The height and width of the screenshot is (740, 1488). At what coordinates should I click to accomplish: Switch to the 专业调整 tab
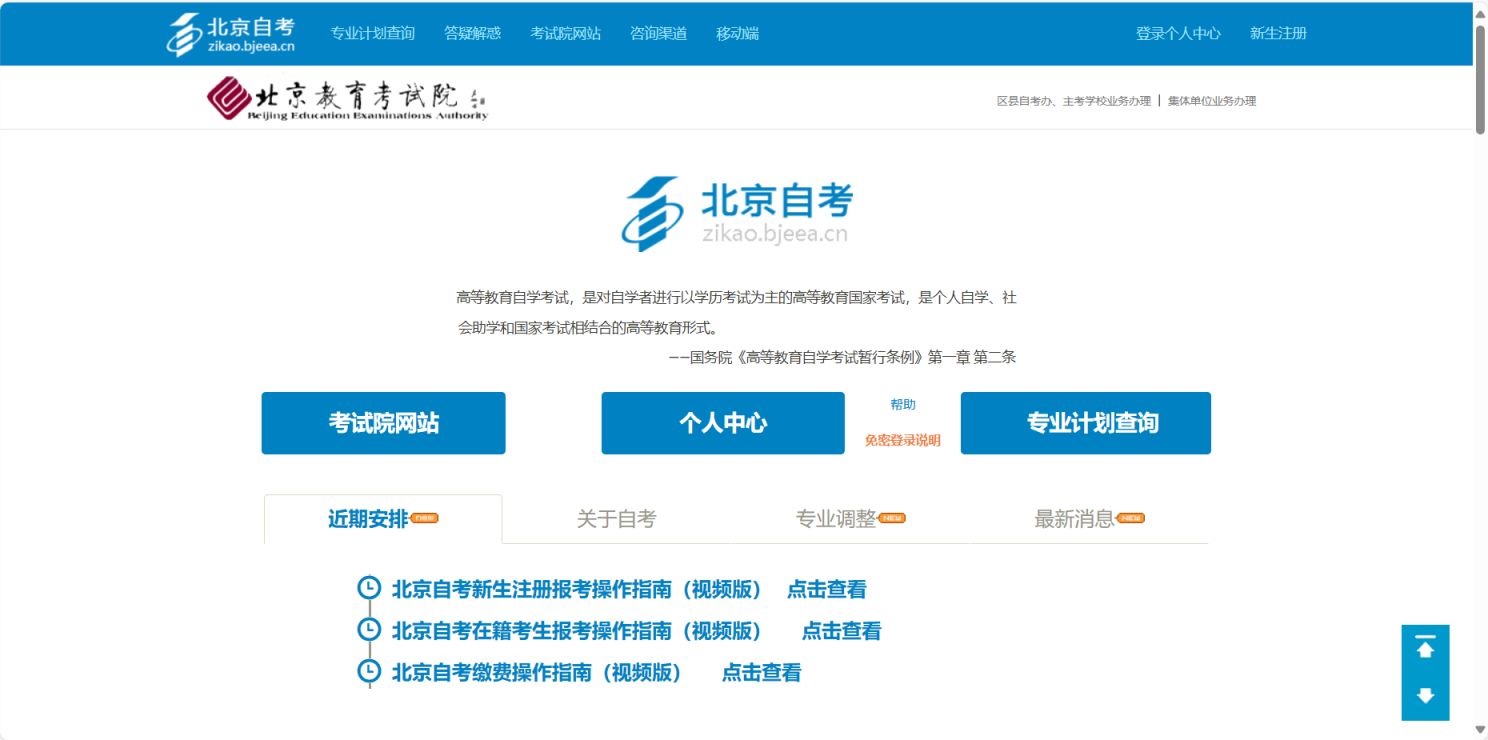coord(850,519)
